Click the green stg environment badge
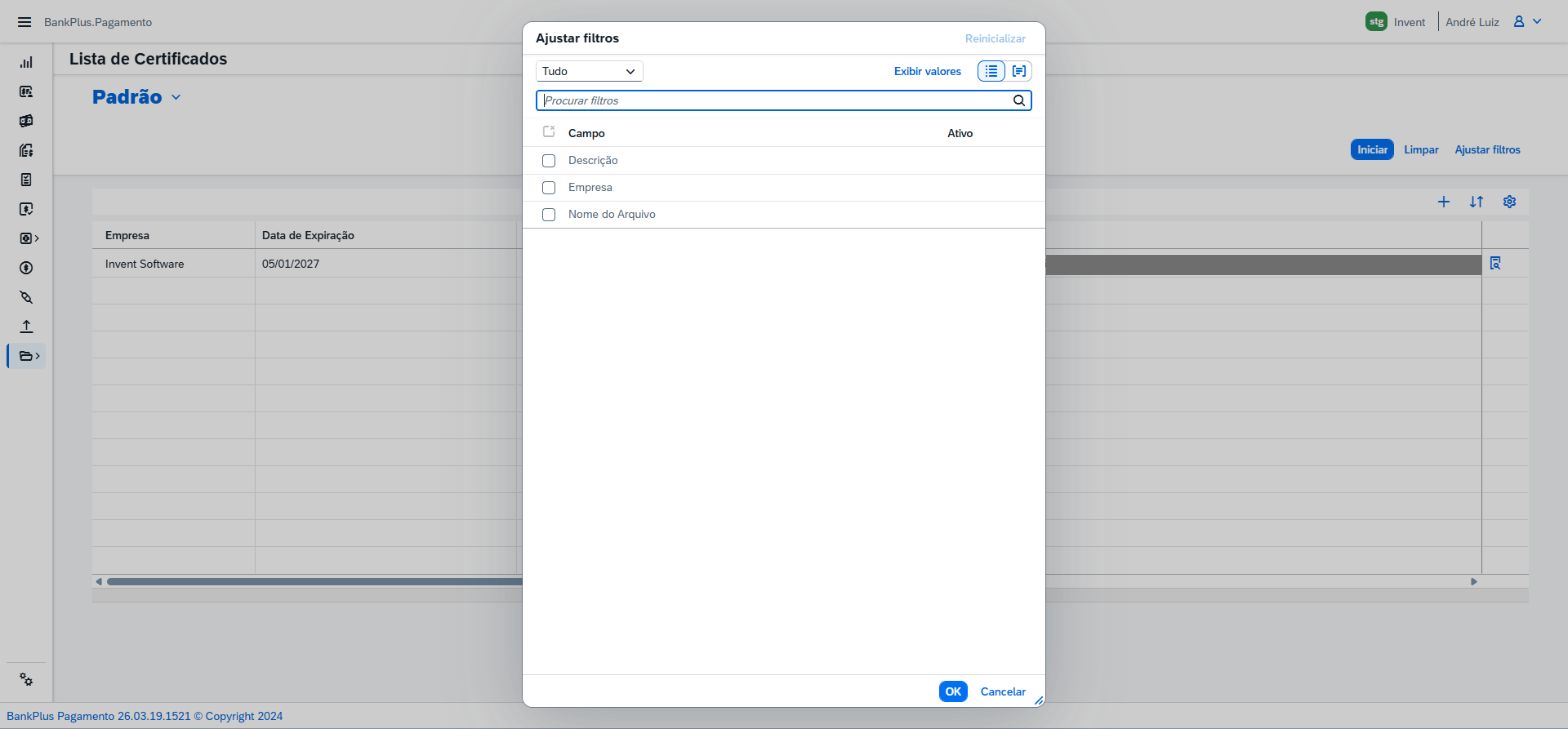The height and width of the screenshot is (729, 1568). click(x=1376, y=21)
